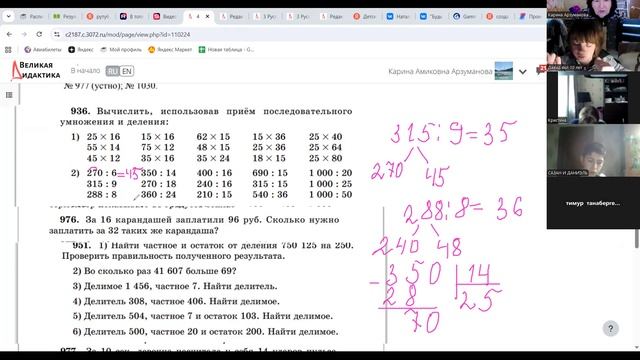The width and height of the screenshot is (640, 360).
Task: Toggle the course index sidebar icon
Action: tap(9, 95)
